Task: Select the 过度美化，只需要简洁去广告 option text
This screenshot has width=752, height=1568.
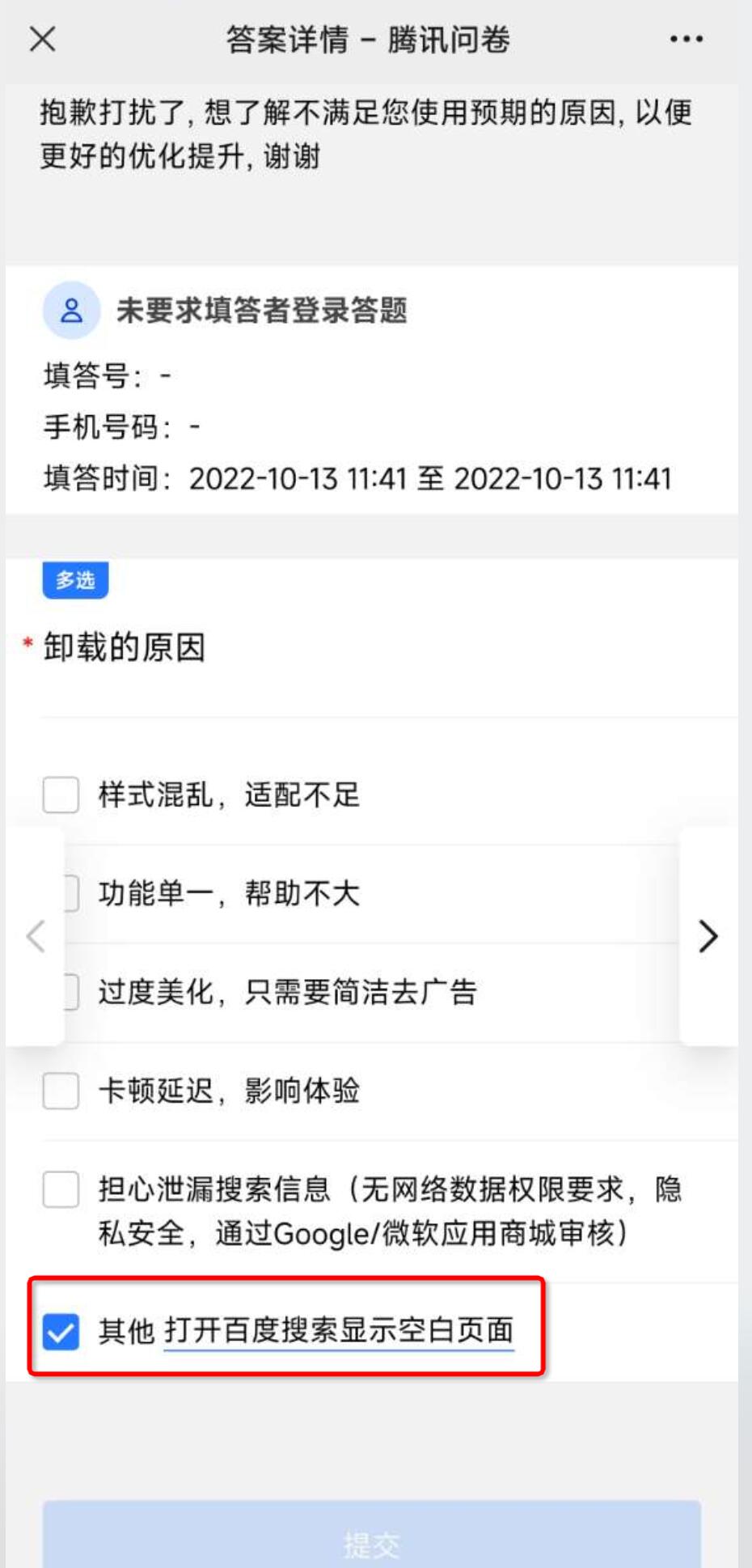Action: (288, 992)
